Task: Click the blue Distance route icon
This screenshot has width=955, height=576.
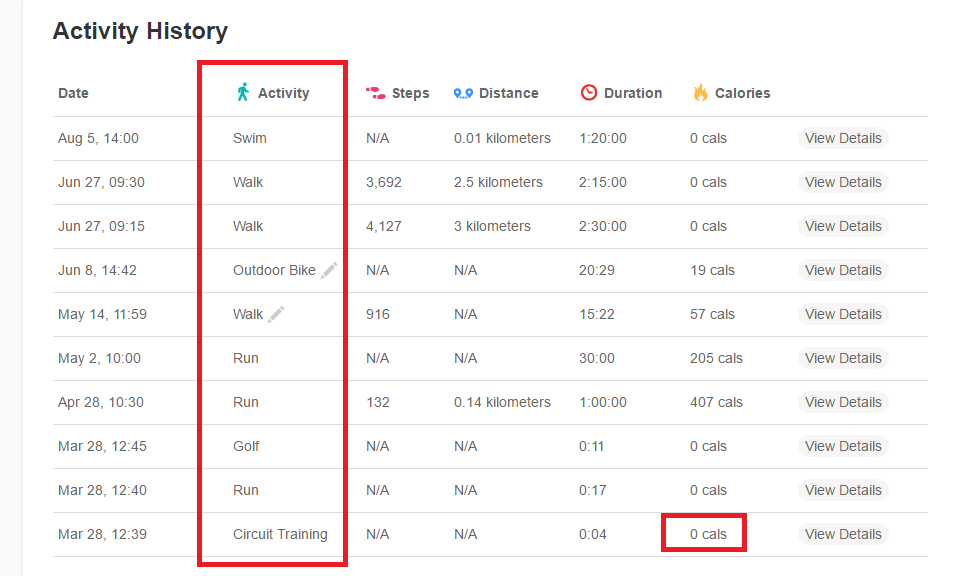Action: coord(463,93)
